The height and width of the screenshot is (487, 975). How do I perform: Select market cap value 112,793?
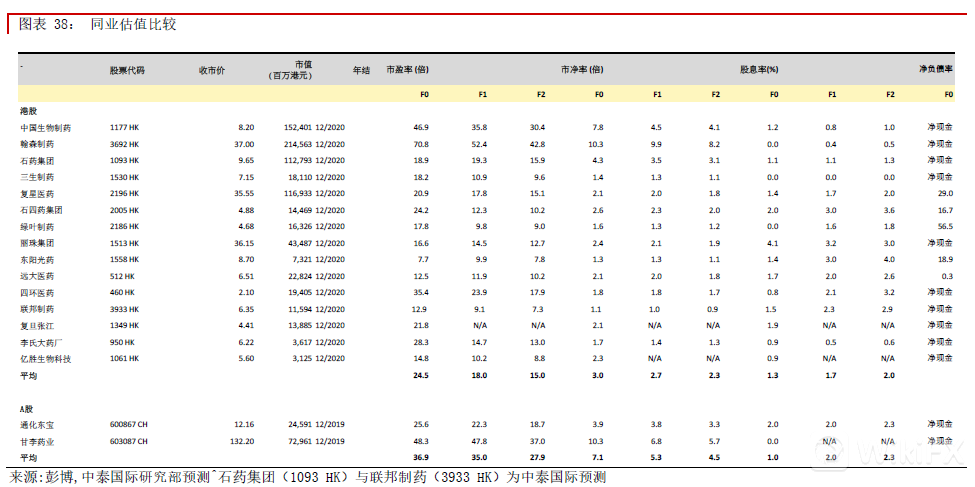coord(298,160)
